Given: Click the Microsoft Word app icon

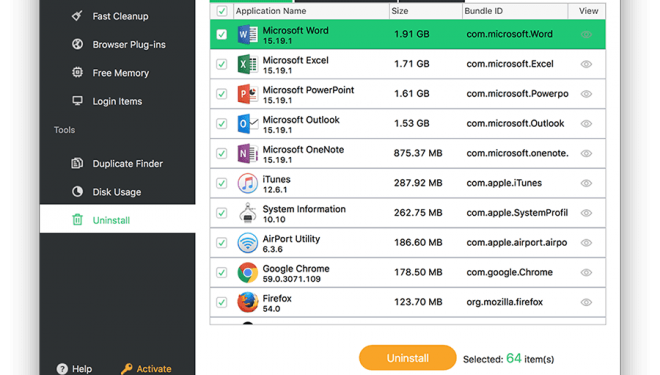Looking at the screenshot, I should click(248, 35).
